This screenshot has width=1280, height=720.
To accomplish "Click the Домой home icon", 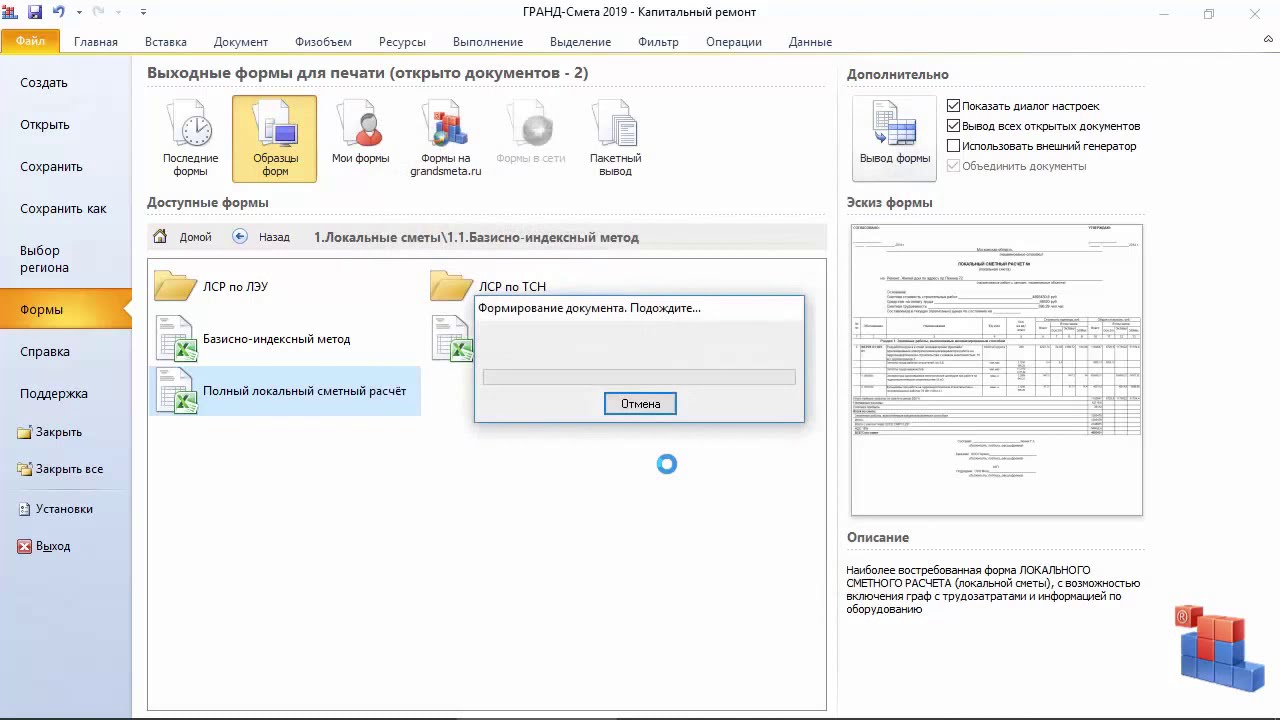I will click(x=160, y=237).
